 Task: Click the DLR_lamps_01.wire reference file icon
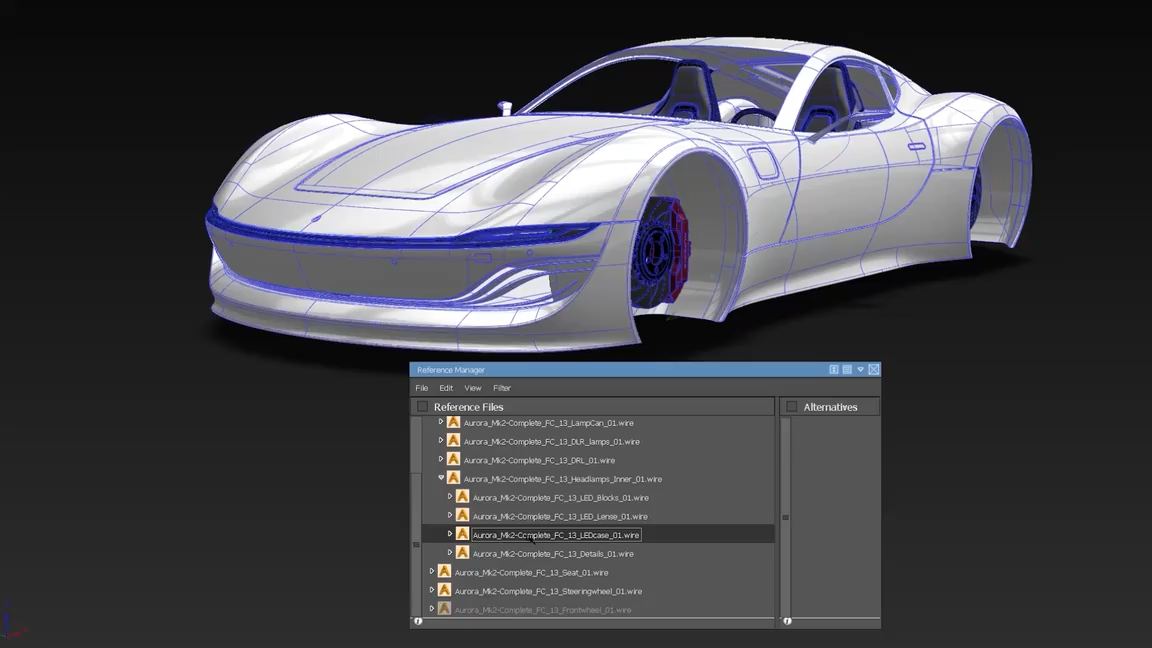(x=453, y=441)
